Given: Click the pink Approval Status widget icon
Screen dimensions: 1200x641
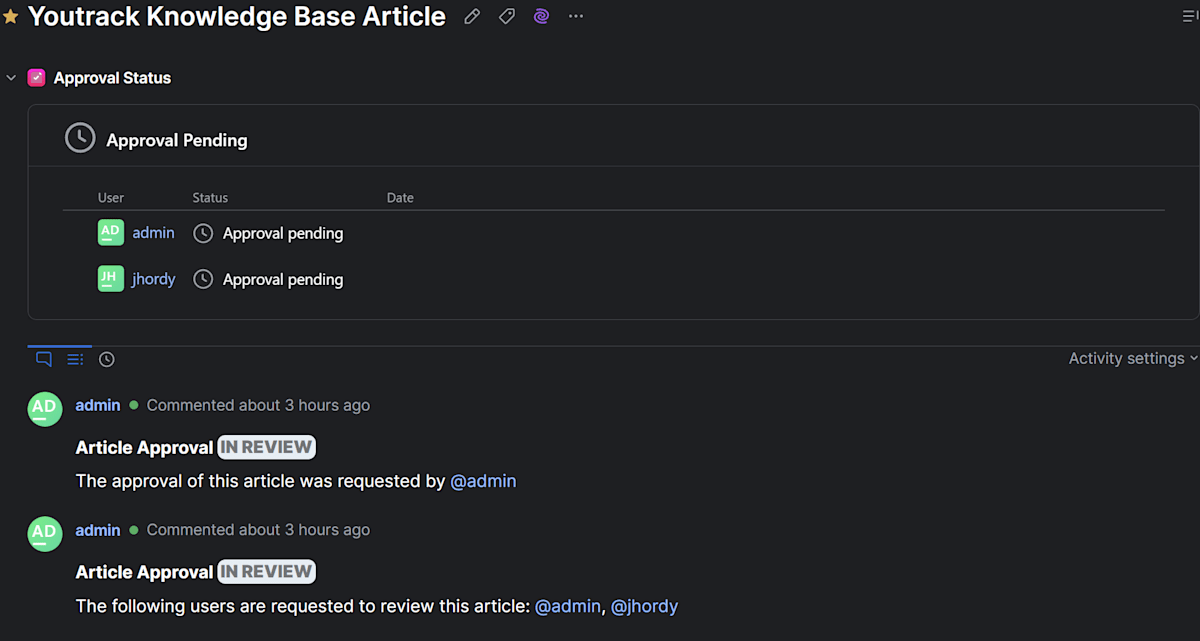Looking at the screenshot, I should pyautogui.click(x=37, y=77).
